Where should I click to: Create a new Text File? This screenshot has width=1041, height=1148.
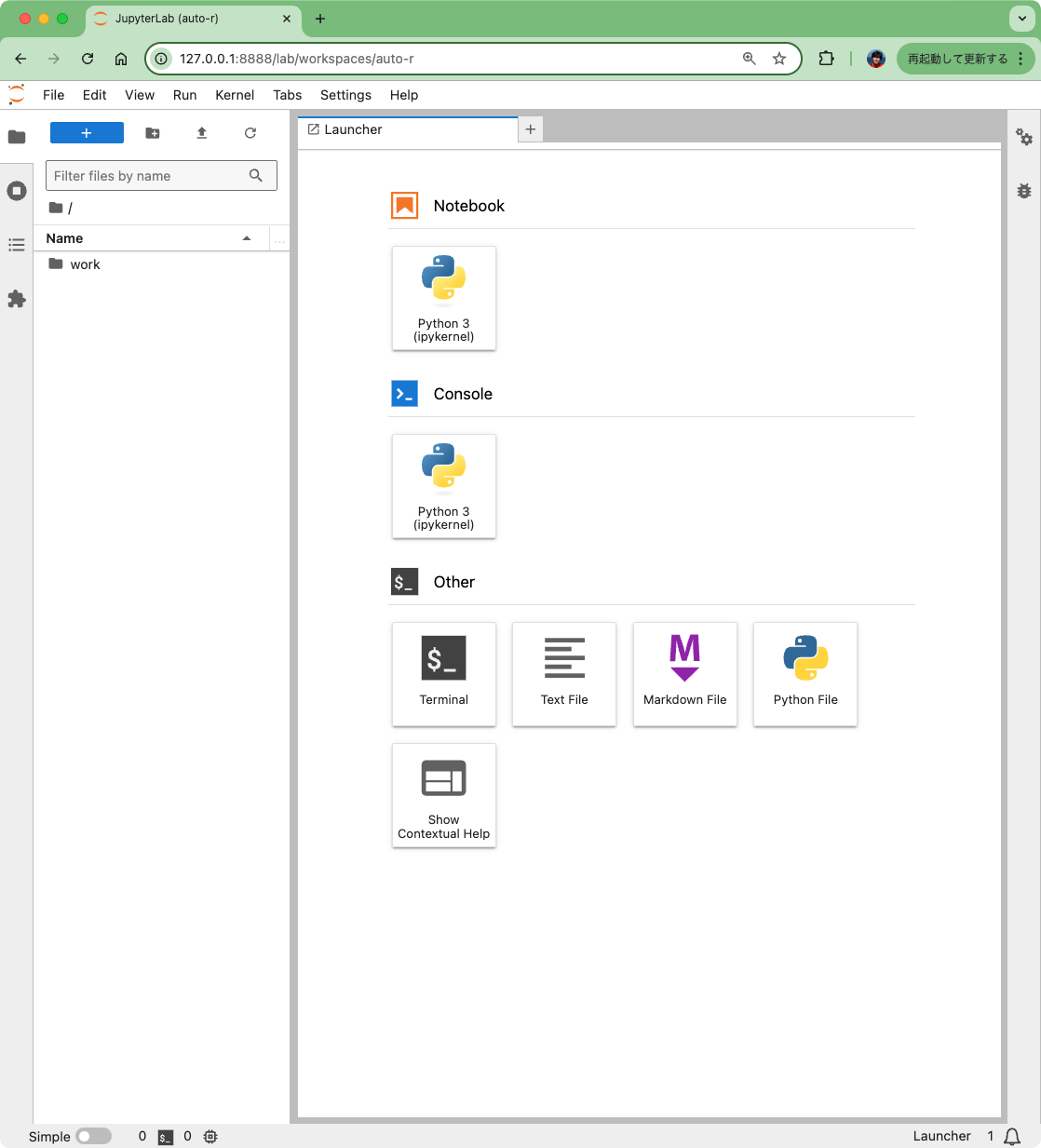coord(564,674)
